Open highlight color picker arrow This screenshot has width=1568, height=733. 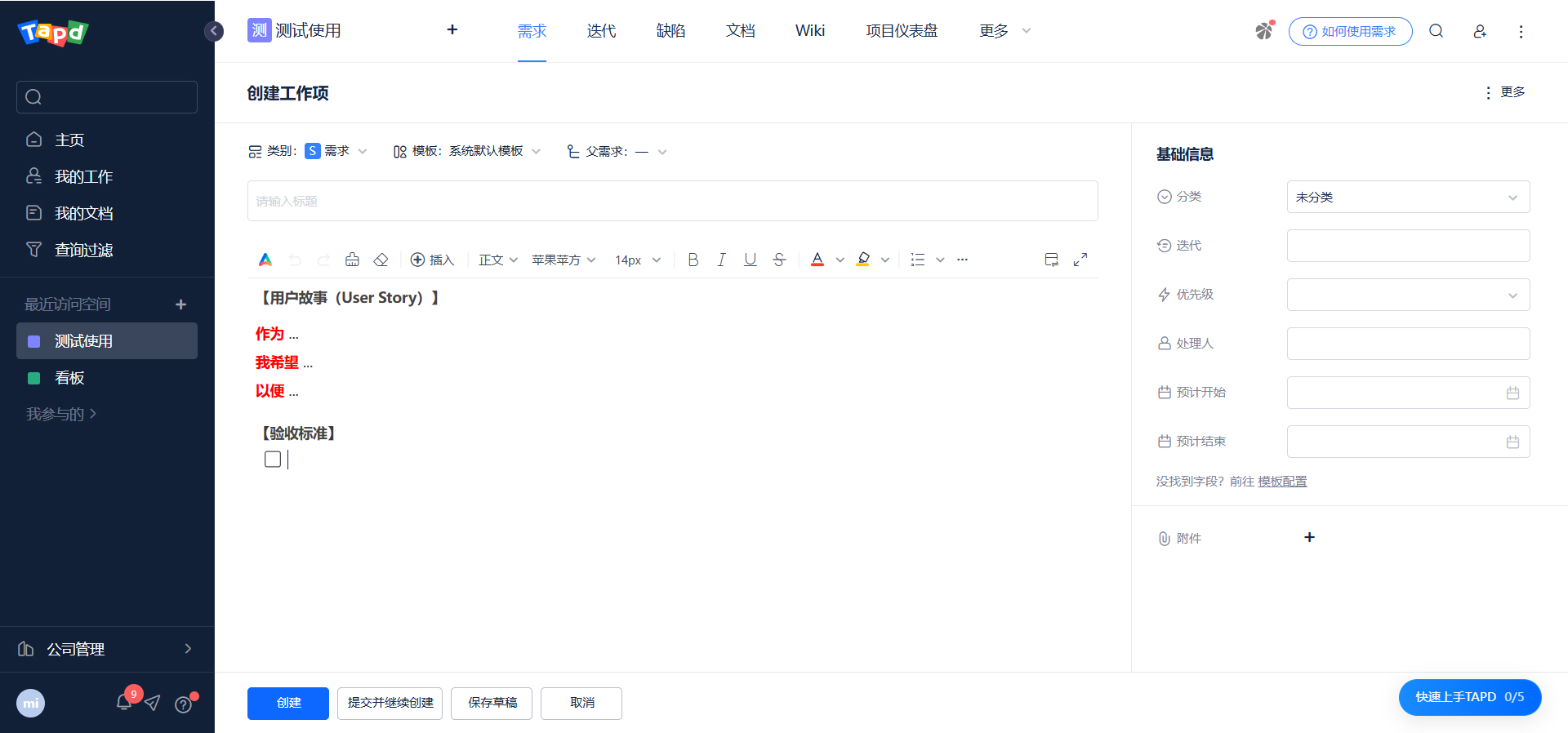[884, 260]
